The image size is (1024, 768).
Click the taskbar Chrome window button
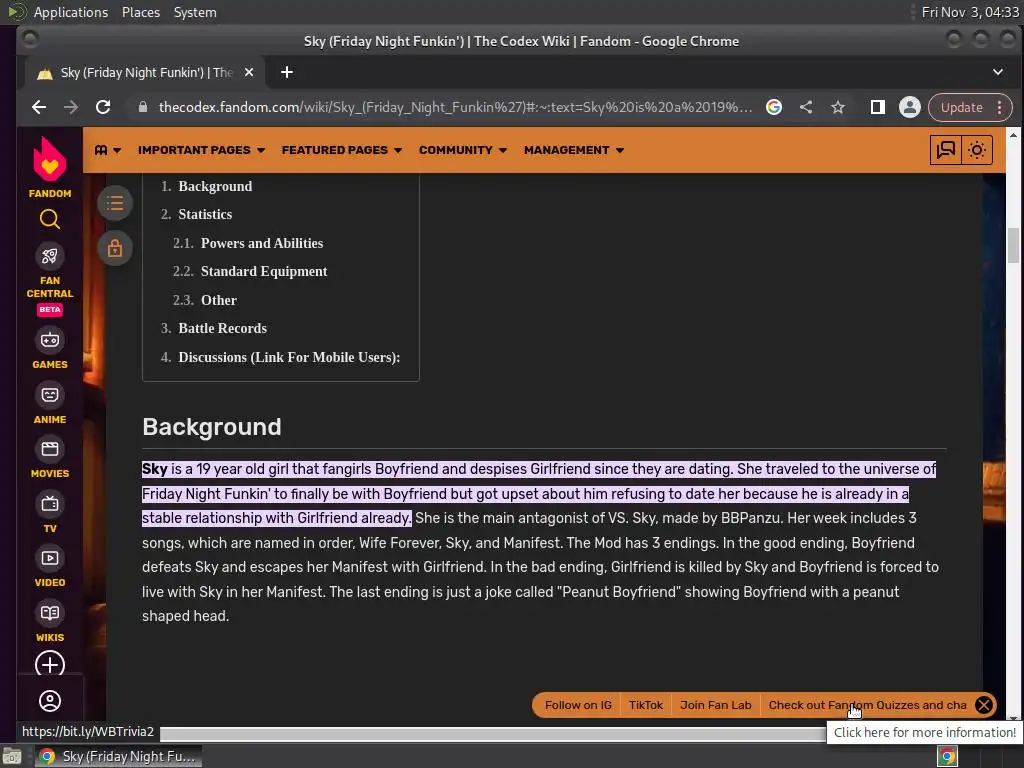118,756
